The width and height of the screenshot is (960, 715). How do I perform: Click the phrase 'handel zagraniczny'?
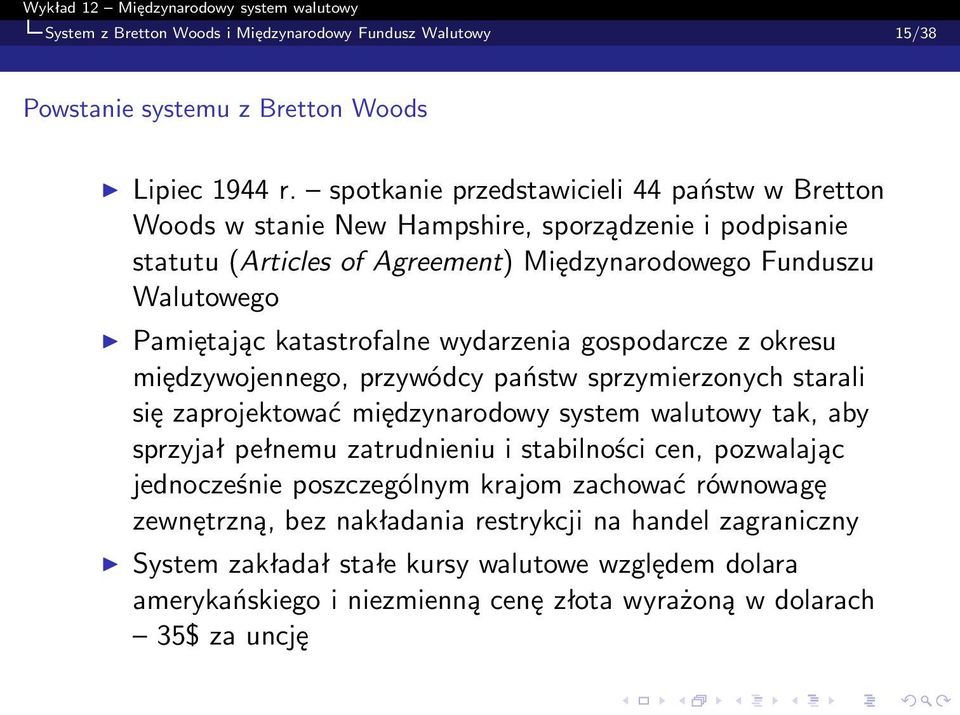point(744,522)
